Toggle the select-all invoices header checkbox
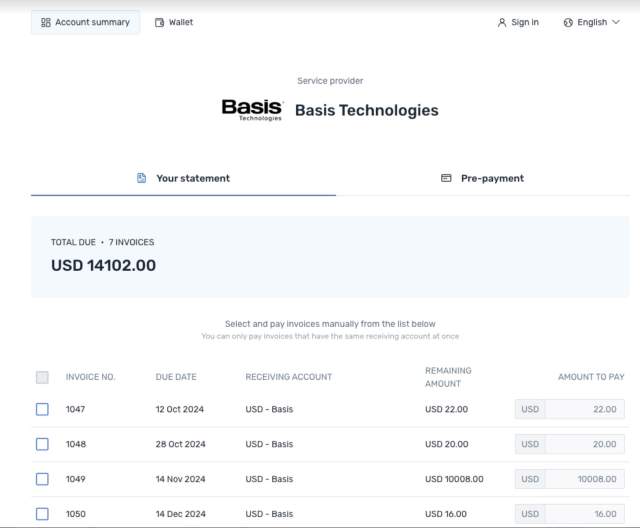This screenshot has width=640, height=528. 42,377
